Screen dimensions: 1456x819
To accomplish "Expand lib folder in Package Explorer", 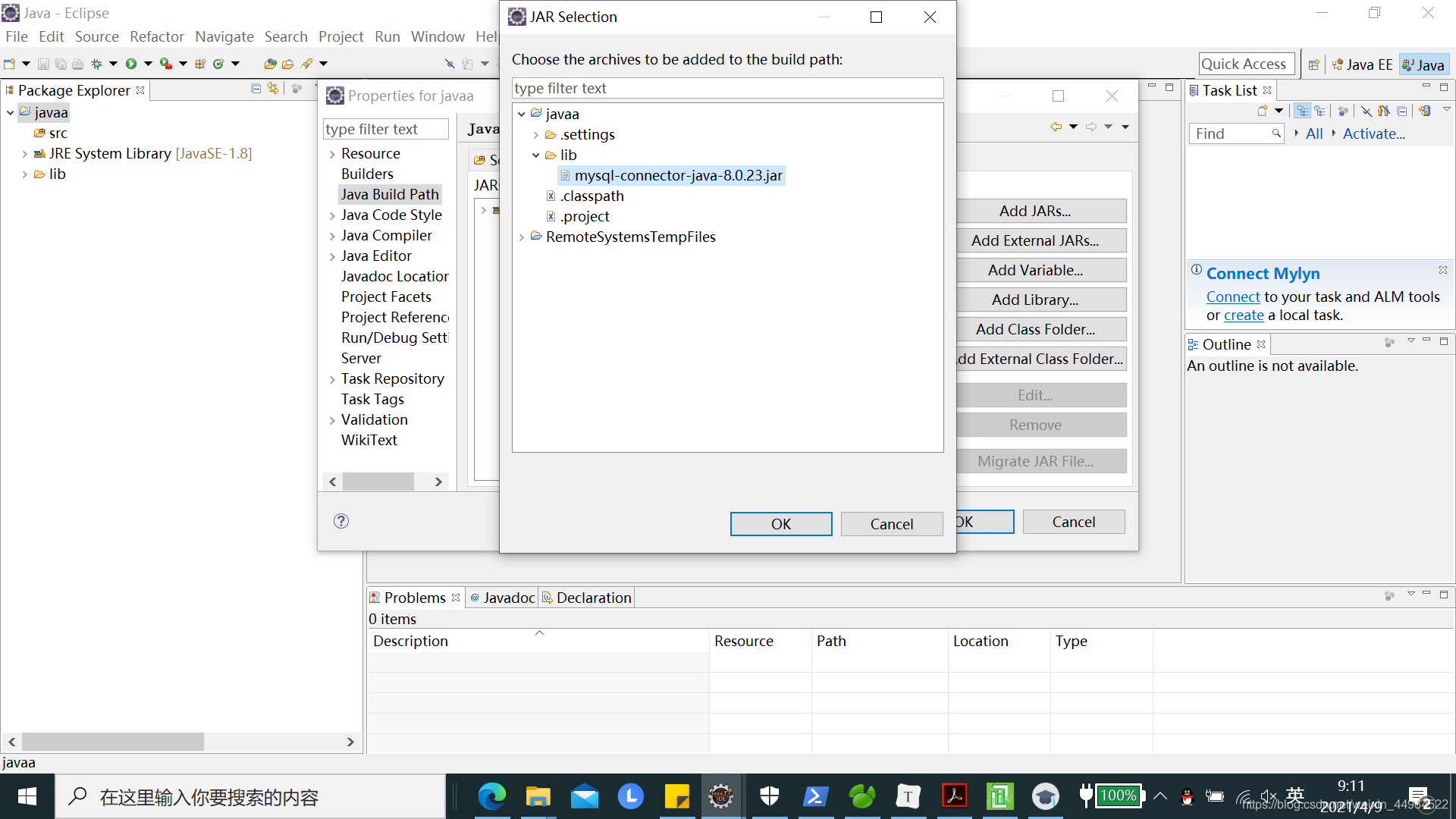I will coord(25,174).
